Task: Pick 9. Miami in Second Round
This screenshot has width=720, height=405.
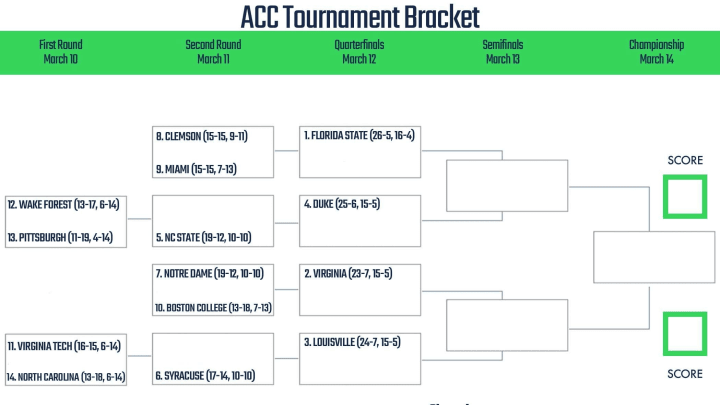Action: [196, 169]
